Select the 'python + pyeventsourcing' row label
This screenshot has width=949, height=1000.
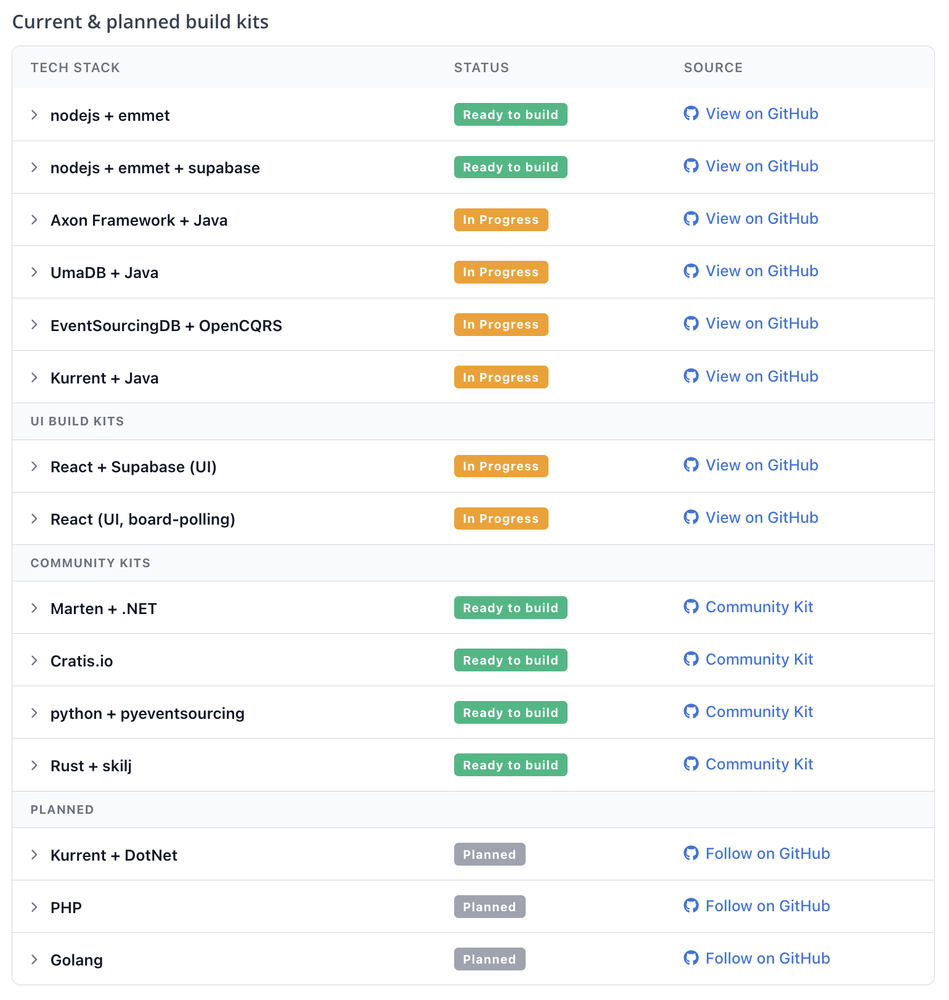tap(147, 713)
